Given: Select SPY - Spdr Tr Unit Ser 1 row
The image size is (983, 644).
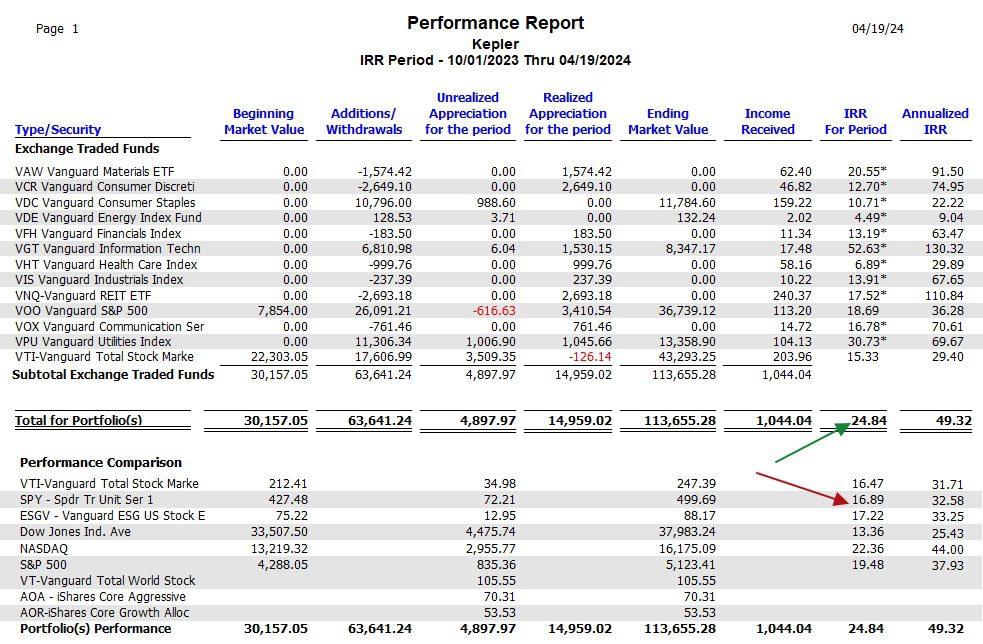Looking at the screenshot, I should pyautogui.click(x=492, y=500).
